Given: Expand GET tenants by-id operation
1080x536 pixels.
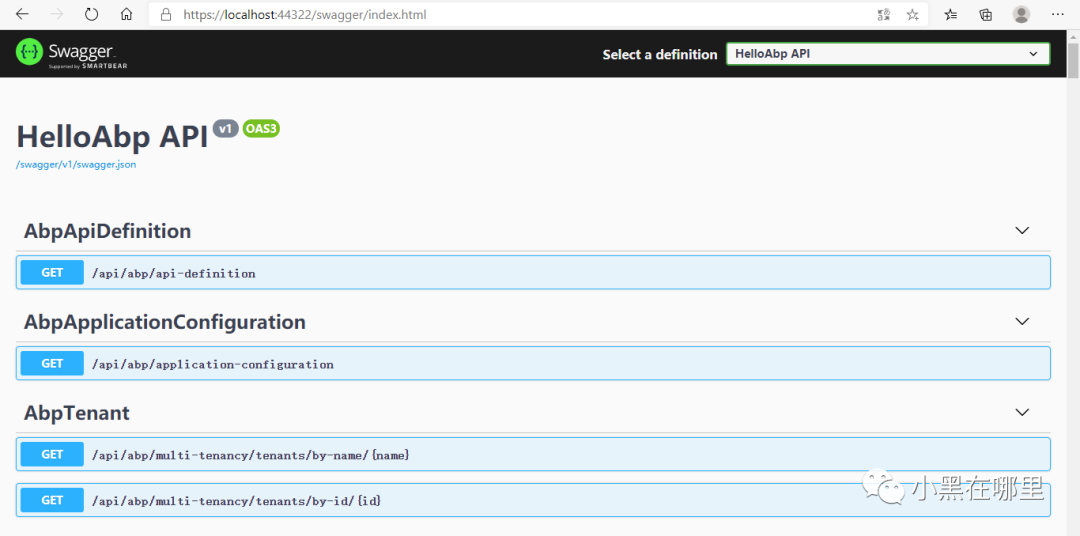Looking at the screenshot, I should point(533,500).
